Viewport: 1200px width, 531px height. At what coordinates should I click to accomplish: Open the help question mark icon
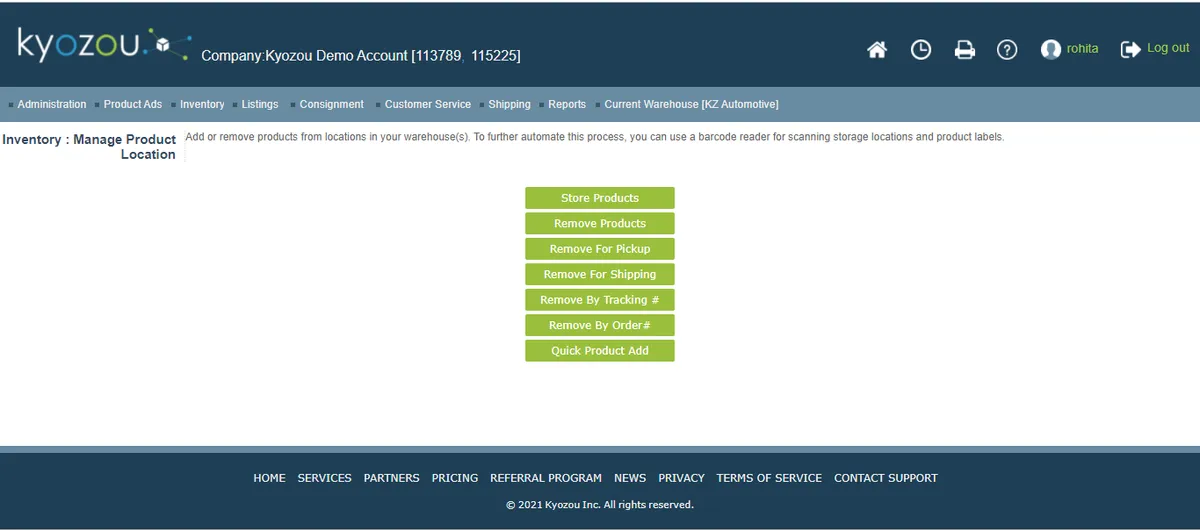pyautogui.click(x=1008, y=50)
